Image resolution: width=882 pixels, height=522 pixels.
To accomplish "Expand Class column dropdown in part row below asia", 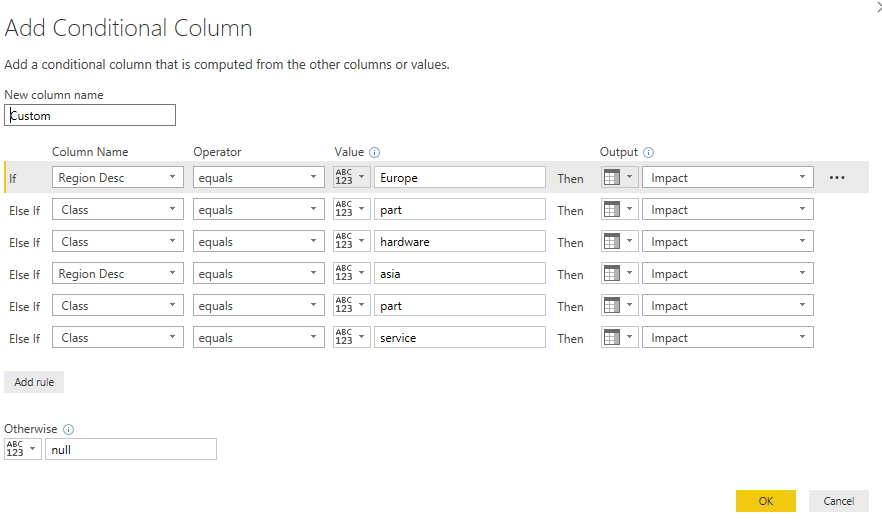I will click(118, 305).
